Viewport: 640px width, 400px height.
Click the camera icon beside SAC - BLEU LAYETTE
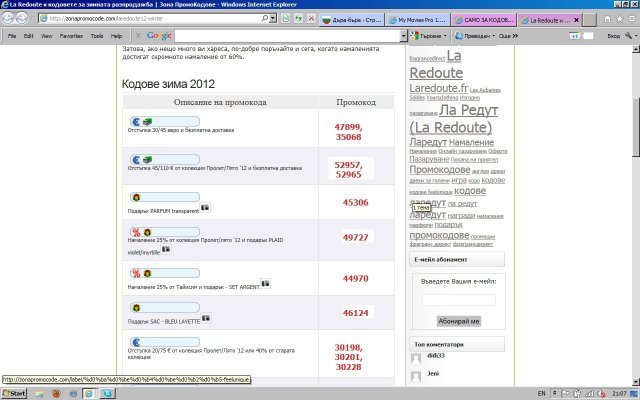tap(207, 319)
